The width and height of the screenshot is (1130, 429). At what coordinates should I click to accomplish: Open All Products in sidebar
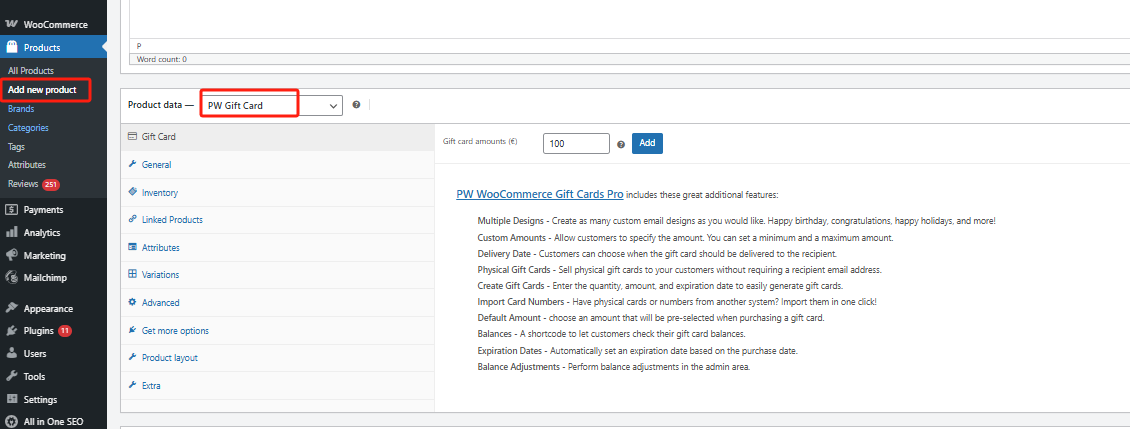click(30, 71)
